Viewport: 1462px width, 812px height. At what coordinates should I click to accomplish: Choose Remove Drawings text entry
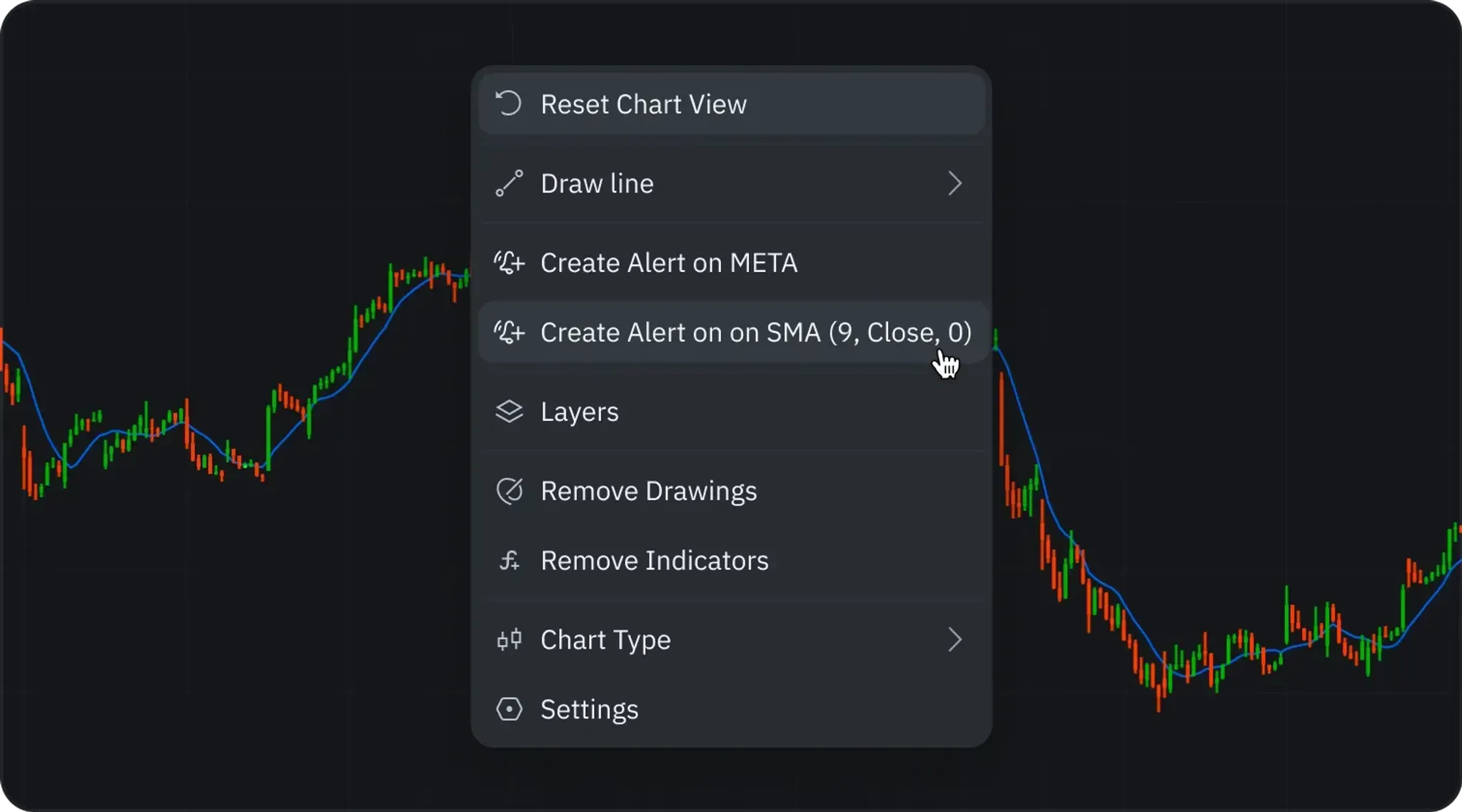648,491
